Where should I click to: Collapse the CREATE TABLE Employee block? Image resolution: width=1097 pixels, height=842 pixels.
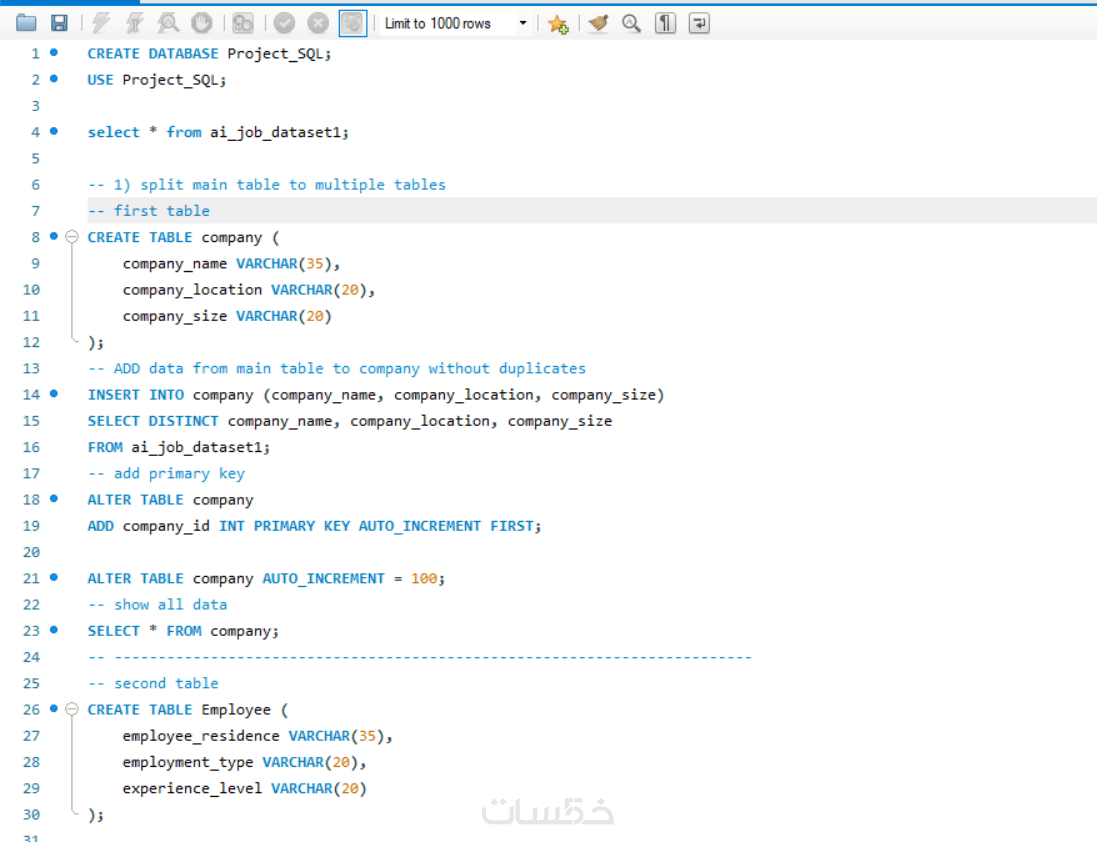(x=71, y=709)
